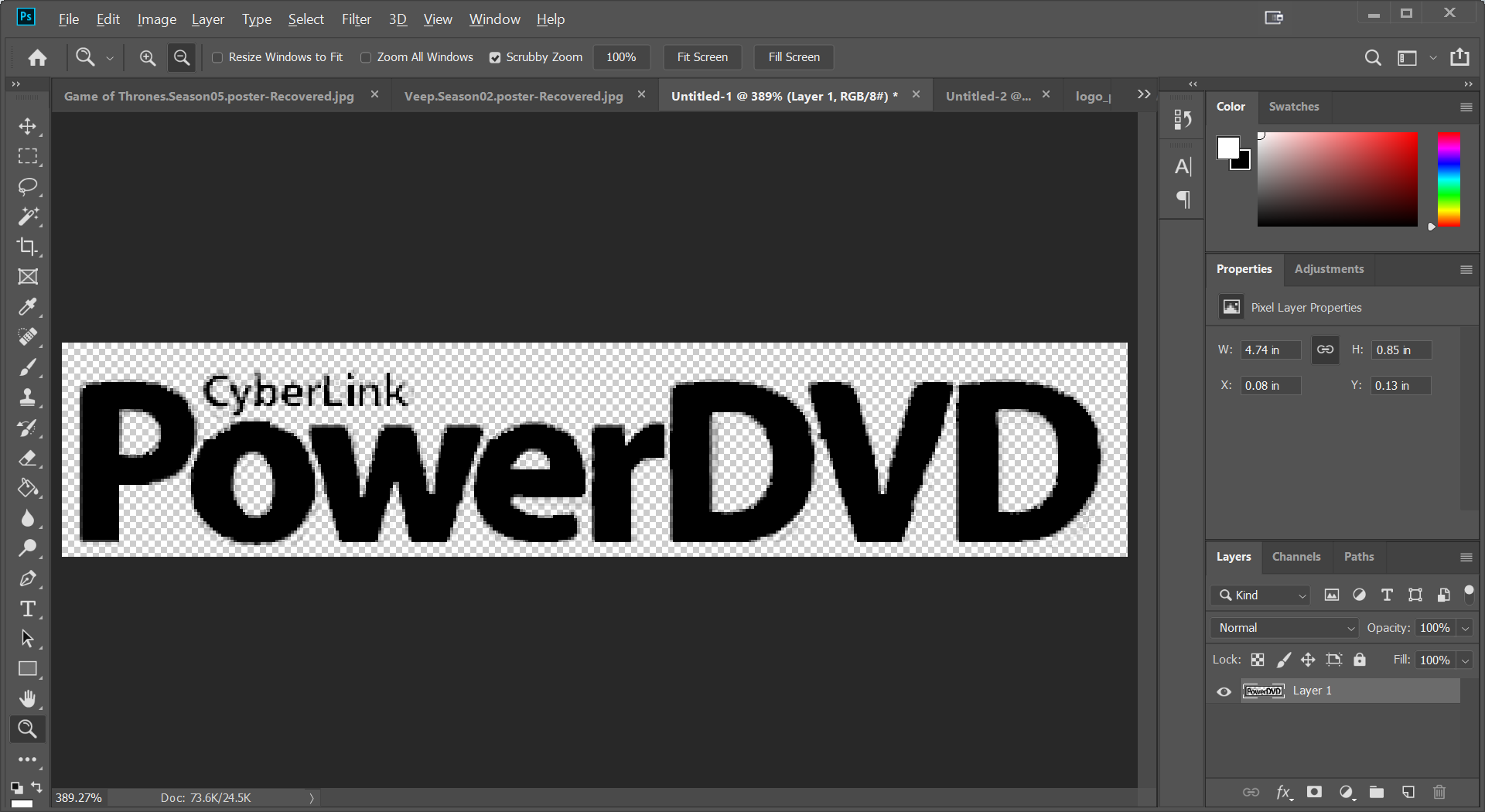Click the foreground color swatch
1485x812 pixels.
coord(1227,148)
